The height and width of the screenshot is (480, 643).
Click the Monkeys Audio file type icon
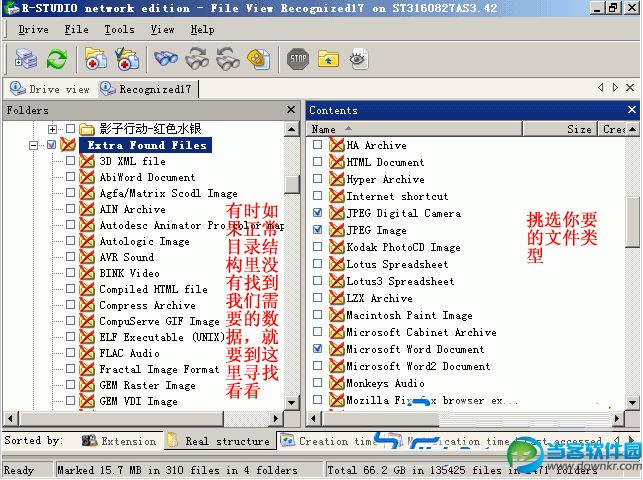[337, 383]
